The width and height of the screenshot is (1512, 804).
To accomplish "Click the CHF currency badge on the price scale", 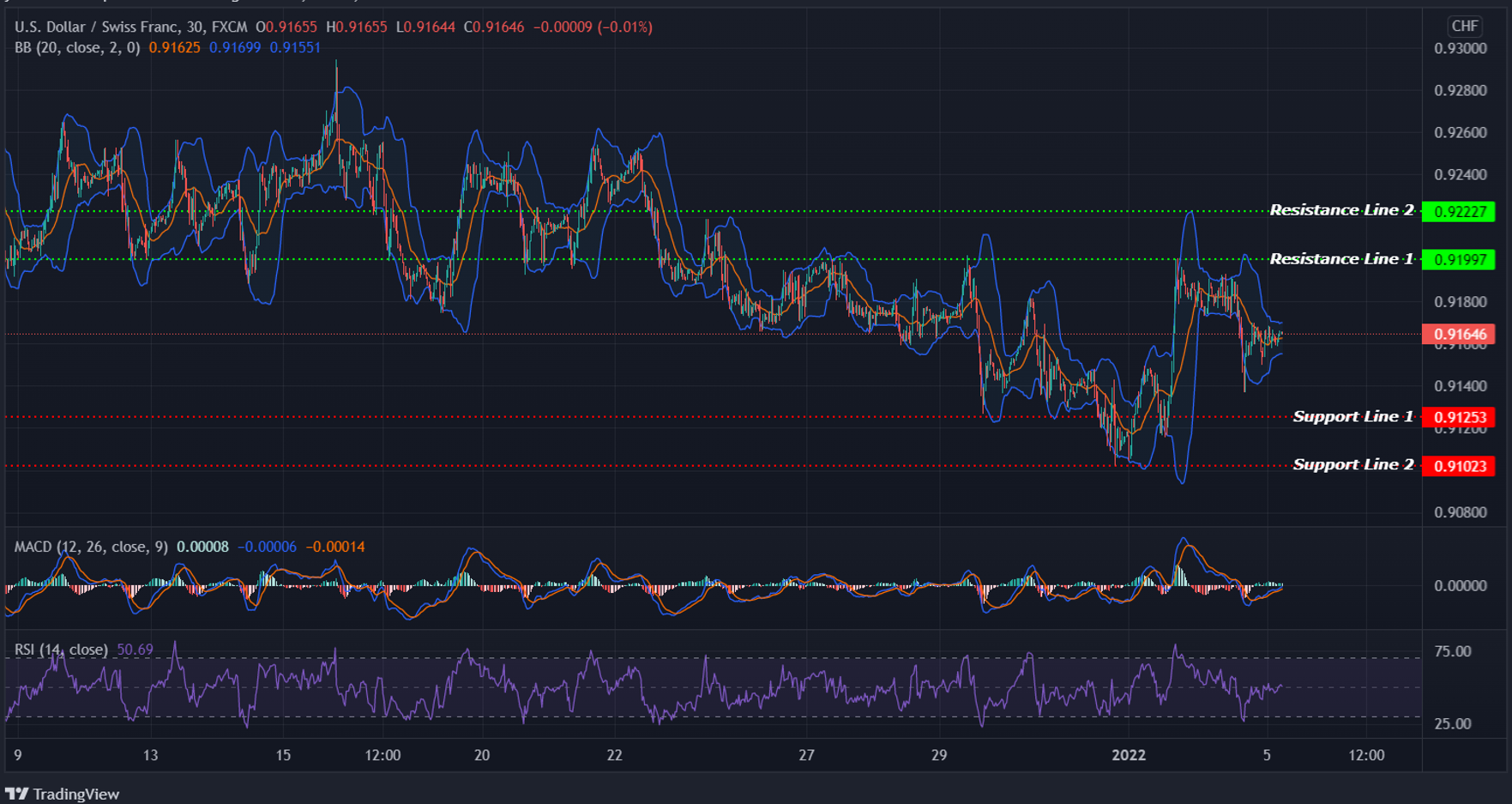I will pos(1464,27).
